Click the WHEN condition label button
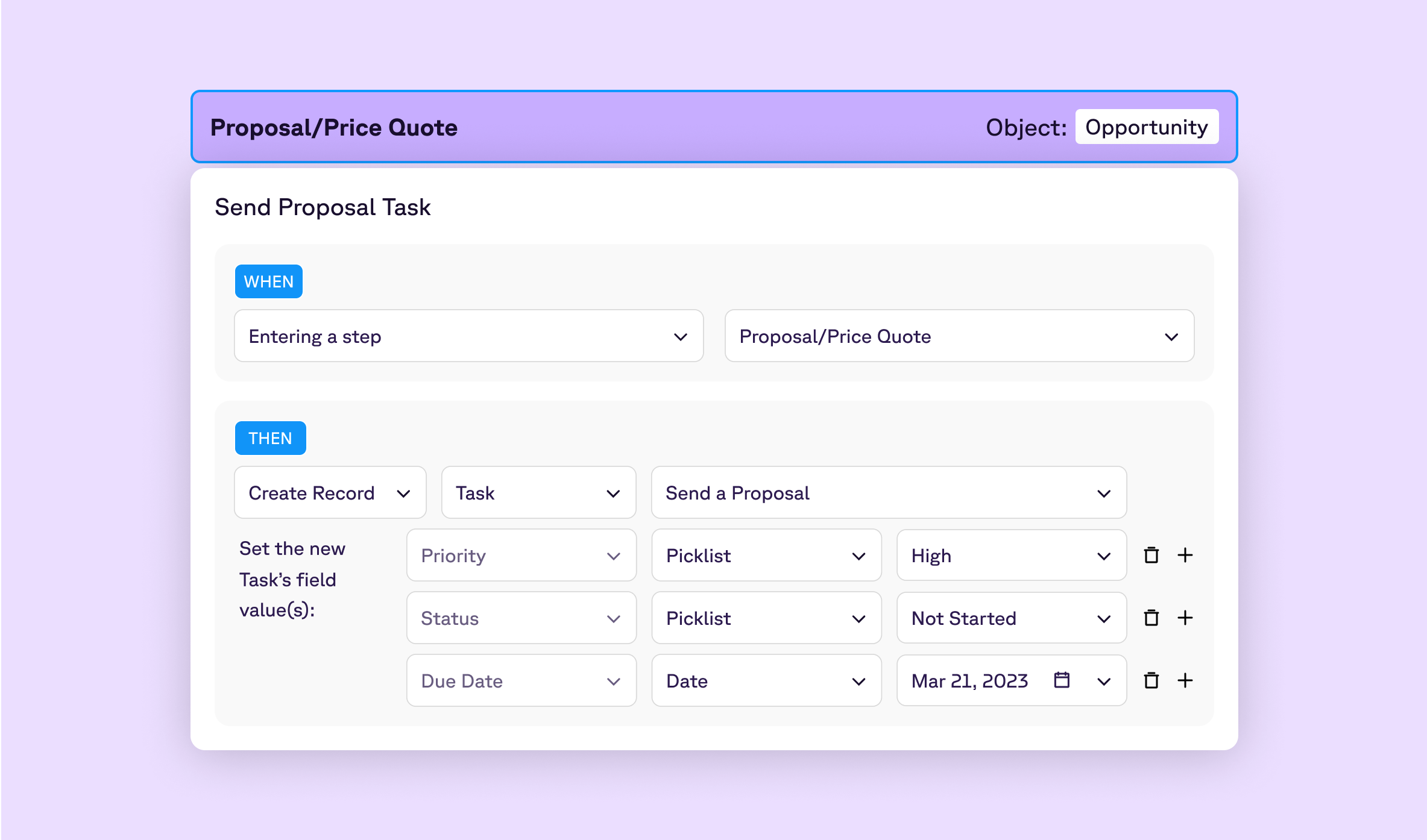Screen dimensions: 1427x840 point(268,281)
